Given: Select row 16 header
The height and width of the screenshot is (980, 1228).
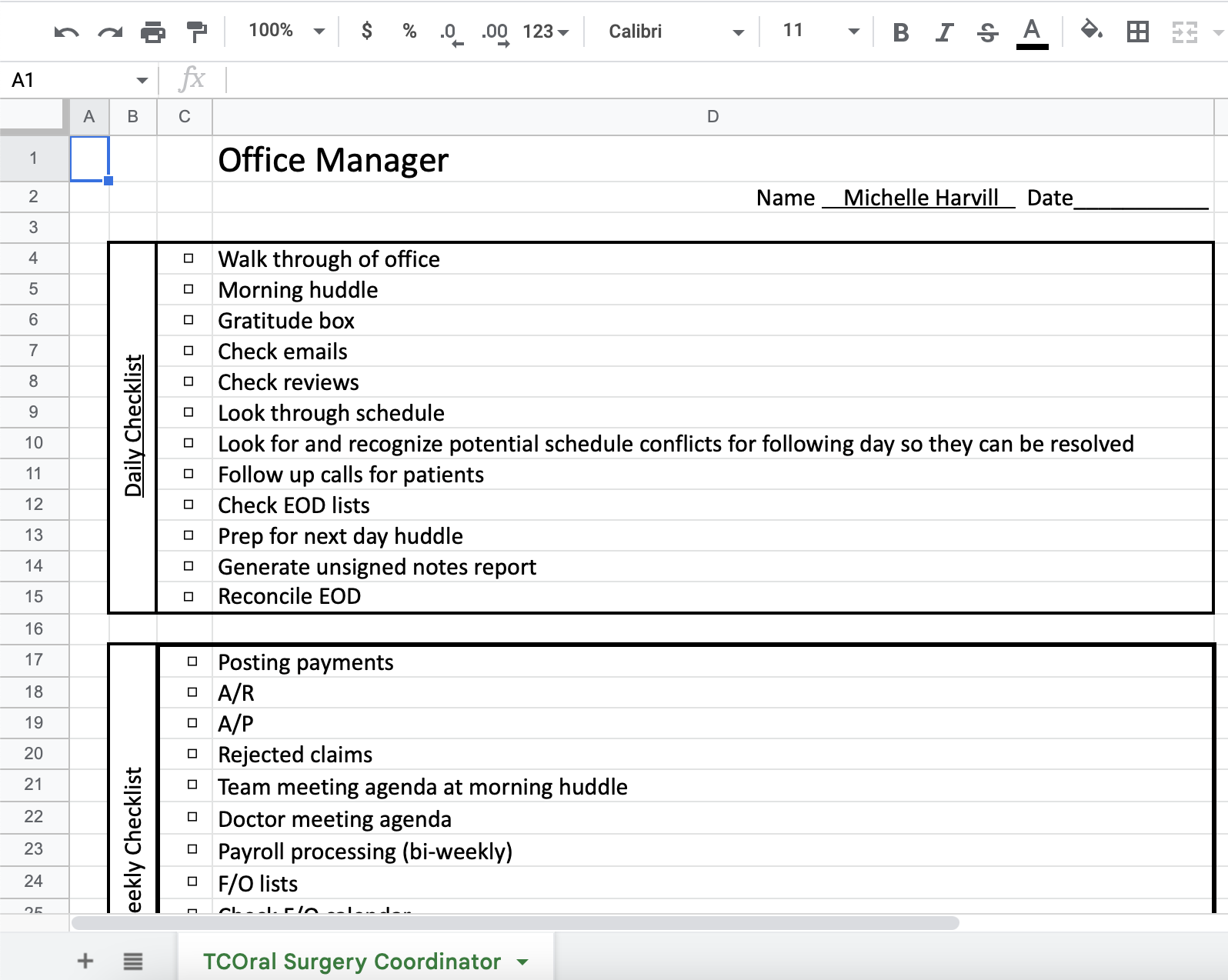Looking at the screenshot, I should [34, 628].
